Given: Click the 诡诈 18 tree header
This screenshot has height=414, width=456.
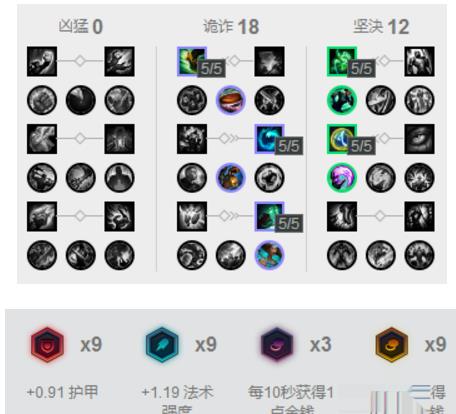Looking at the screenshot, I should 231,26.
